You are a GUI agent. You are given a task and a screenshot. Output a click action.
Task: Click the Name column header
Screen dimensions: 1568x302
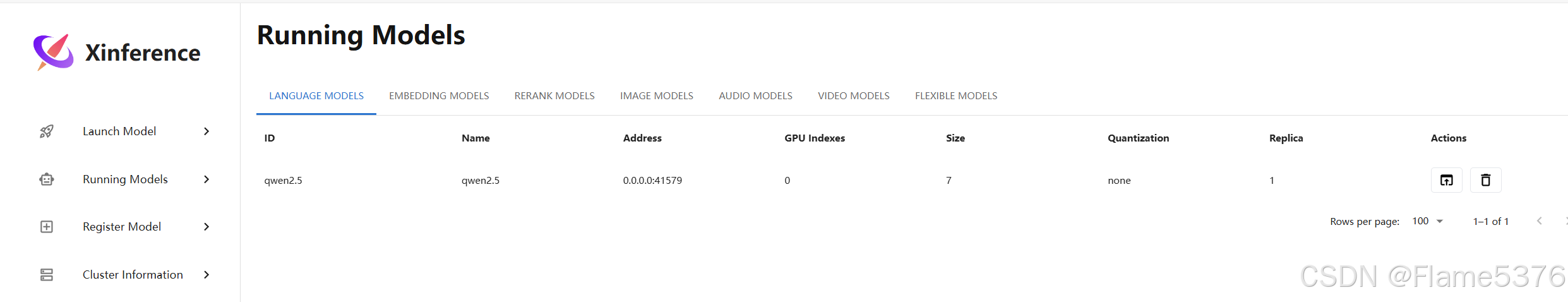click(x=476, y=138)
